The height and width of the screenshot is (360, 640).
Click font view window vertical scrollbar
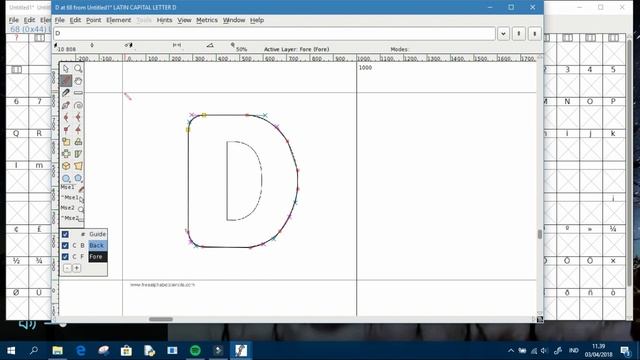click(x=630, y=163)
